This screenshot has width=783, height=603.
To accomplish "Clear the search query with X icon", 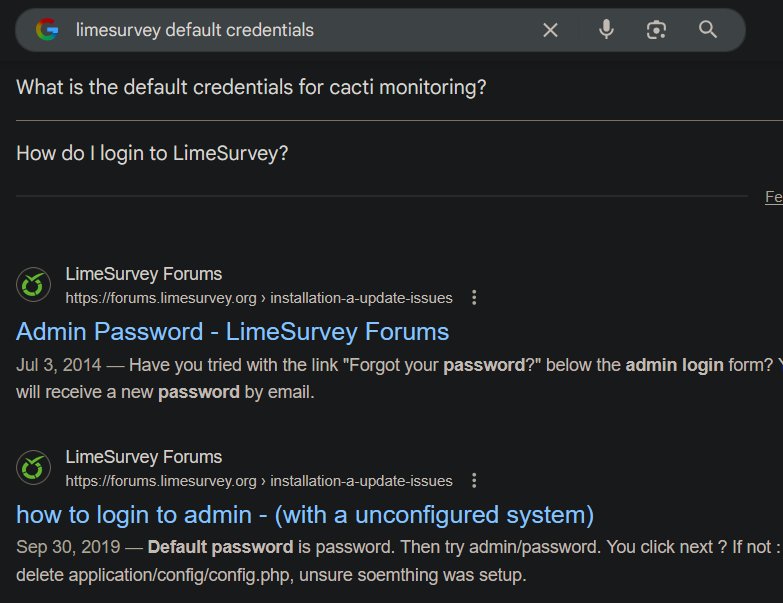I will point(550,30).
